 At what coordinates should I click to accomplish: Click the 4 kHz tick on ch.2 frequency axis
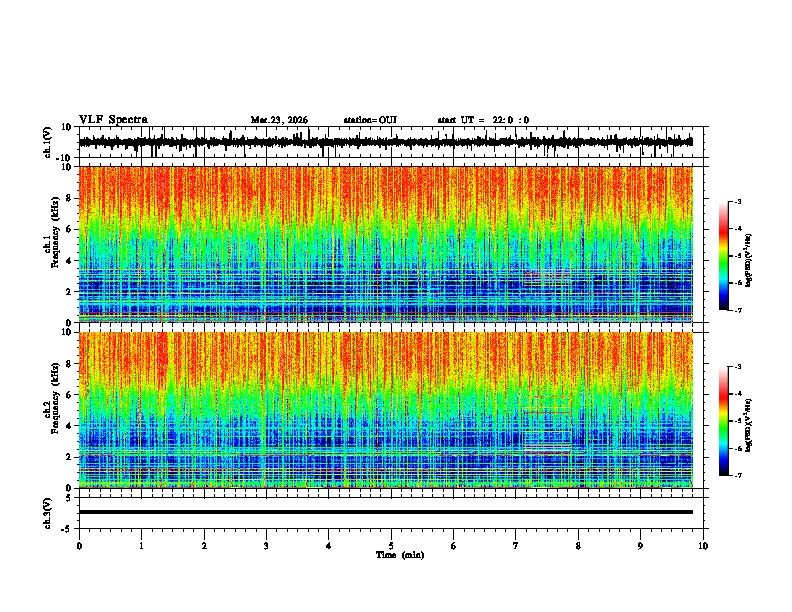coord(69,426)
